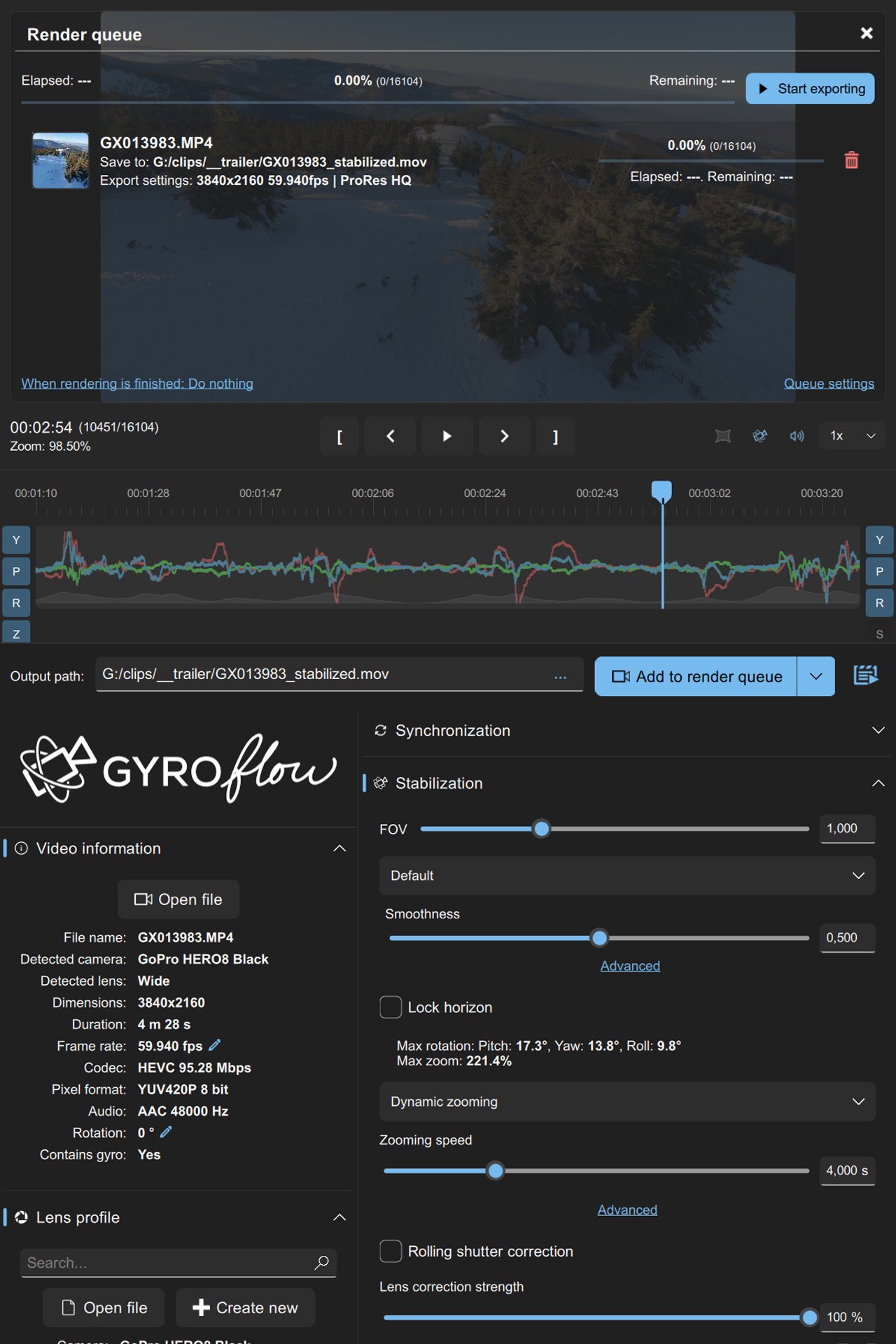Delete GX013983.MP4 from render queue
Viewport: 896px width, 1344px height.
point(851,160)
